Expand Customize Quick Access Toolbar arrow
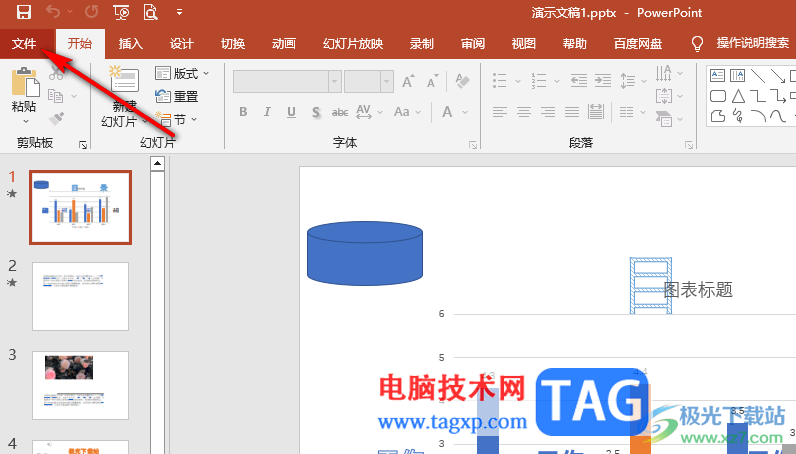796x454 pixels. 179,12
